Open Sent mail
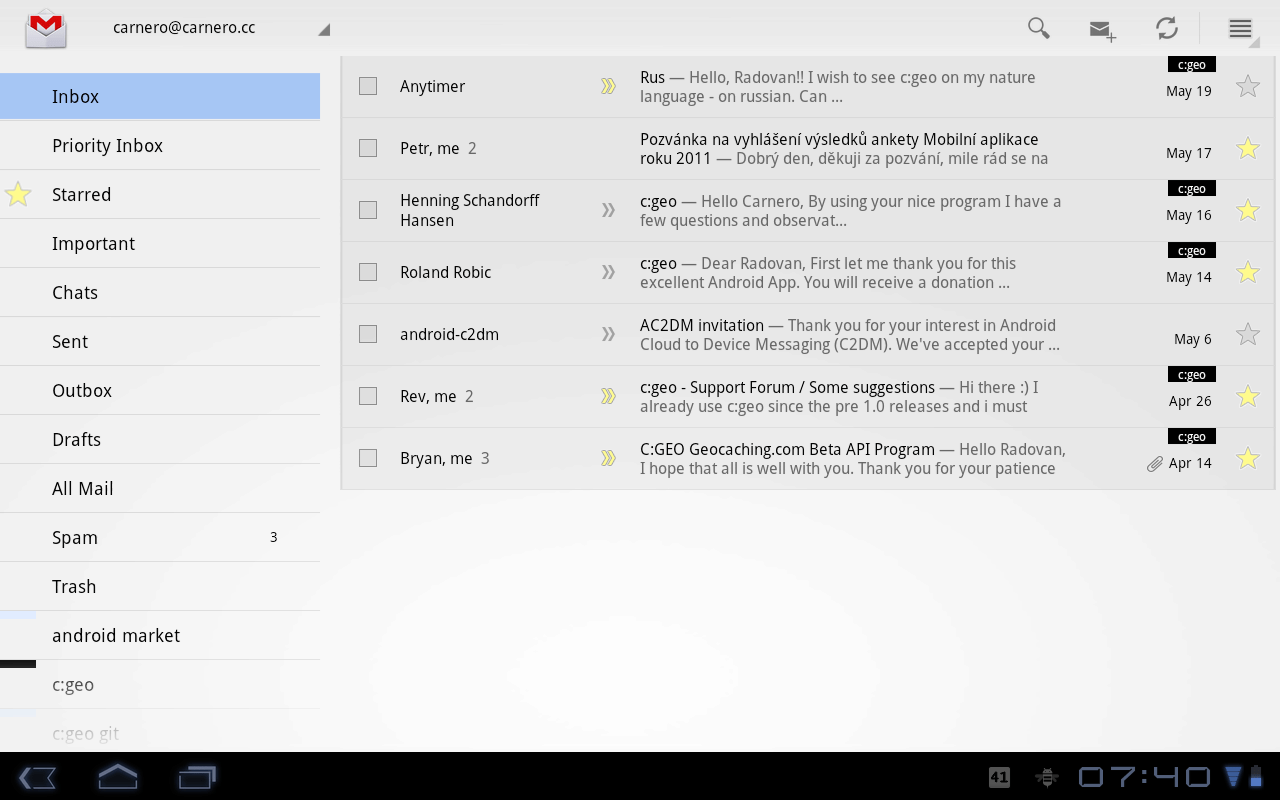The image size is (1280, 800). point(160,342)
